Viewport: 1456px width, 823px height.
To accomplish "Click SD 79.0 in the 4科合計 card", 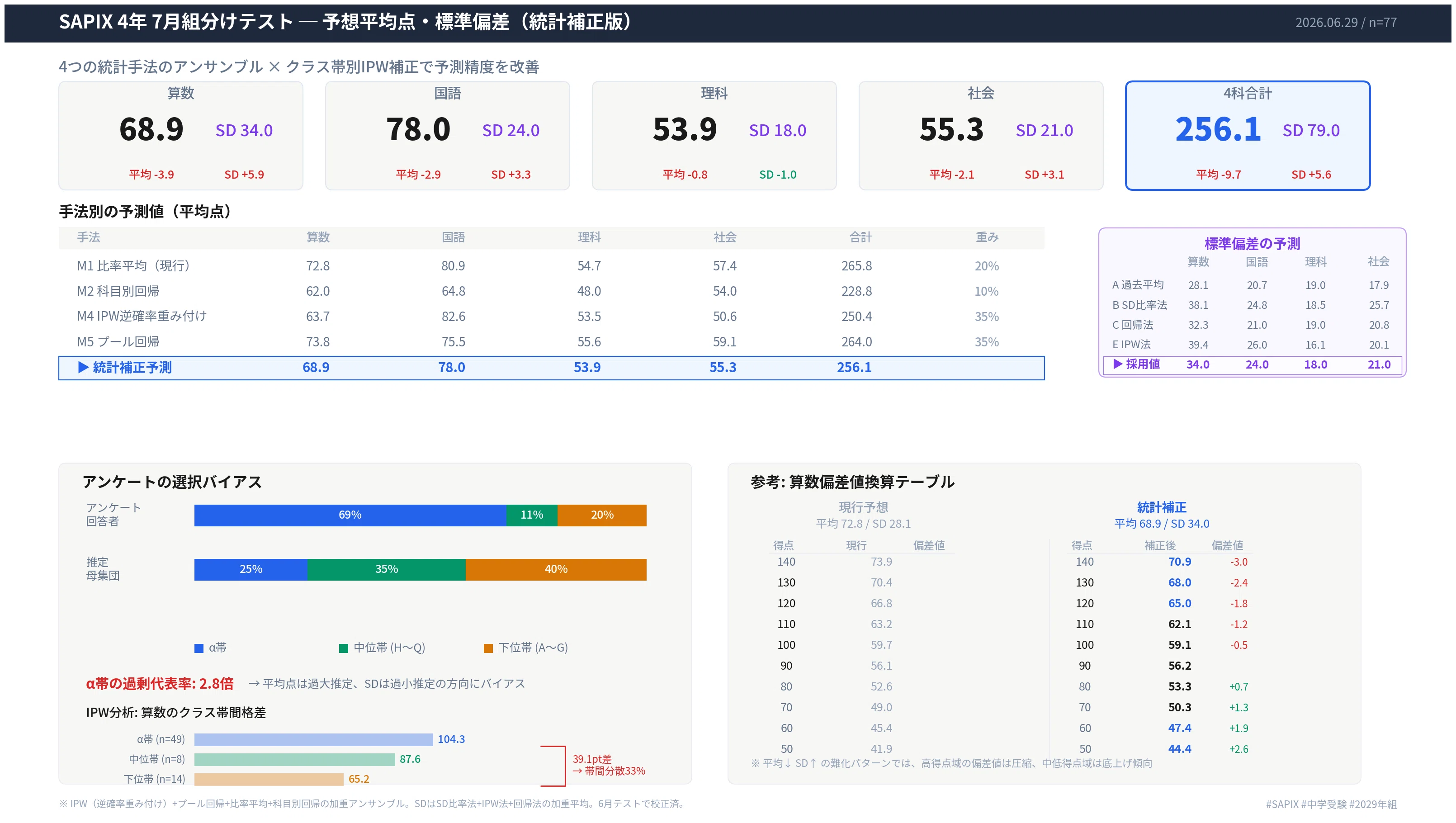I will pos(1311,131).
